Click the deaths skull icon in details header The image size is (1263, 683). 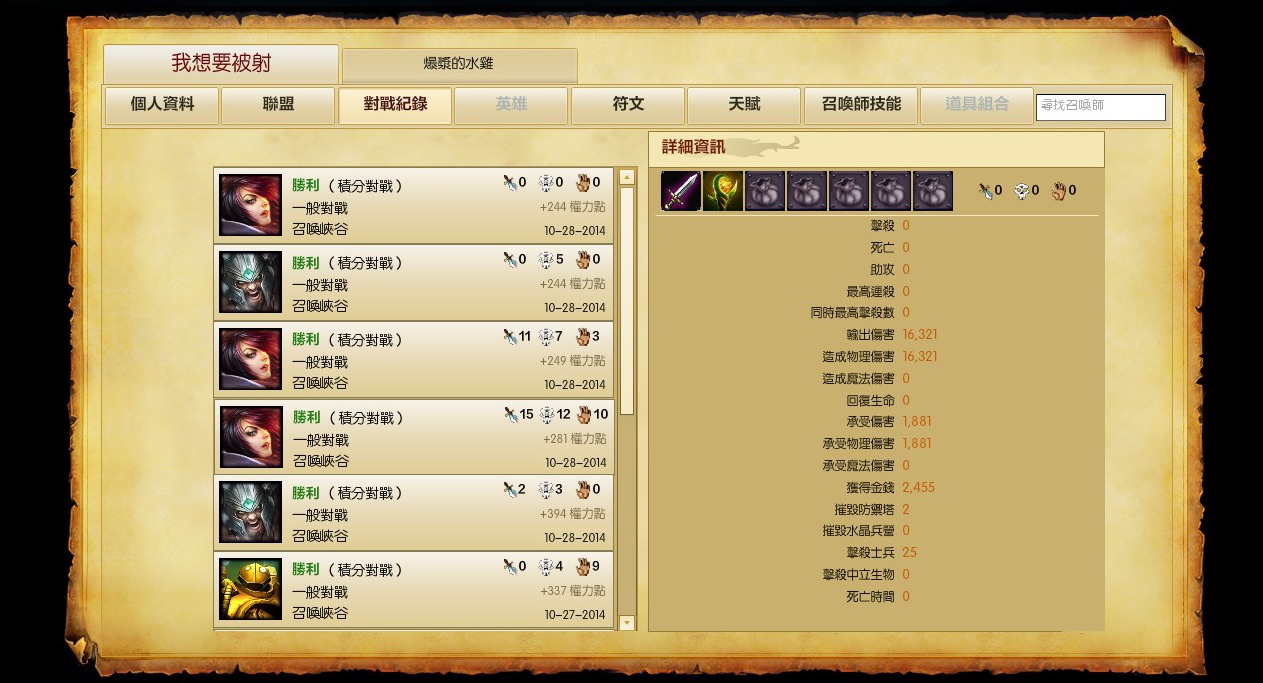point(1021,190)
